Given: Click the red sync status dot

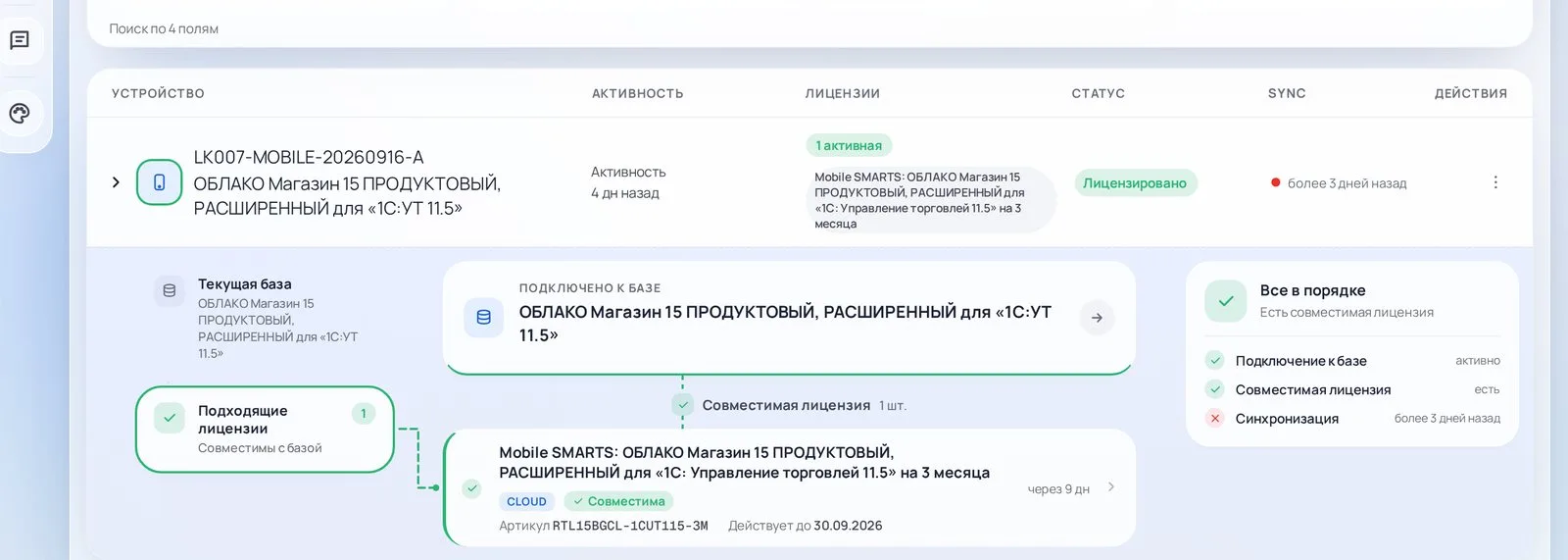Looking at the screenshot, I should coord(1275,182).
